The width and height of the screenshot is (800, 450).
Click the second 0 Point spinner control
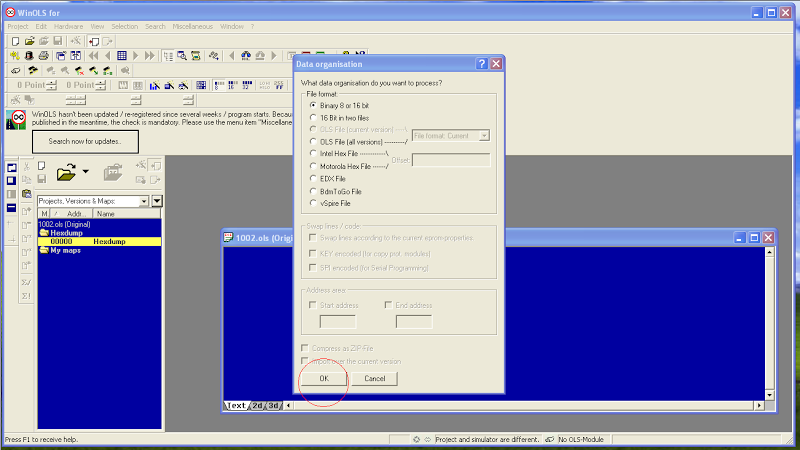pyautogui.click(x=101, y=85)
